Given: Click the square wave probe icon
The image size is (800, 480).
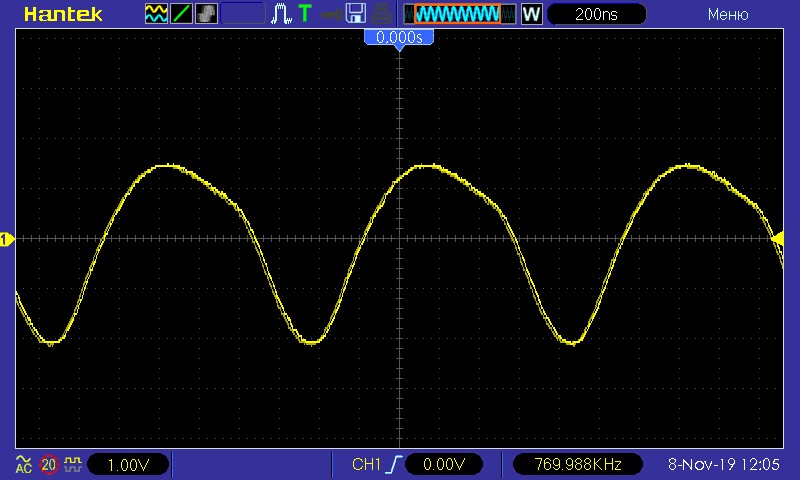Looking at the screenshot, I should point(73,464).
